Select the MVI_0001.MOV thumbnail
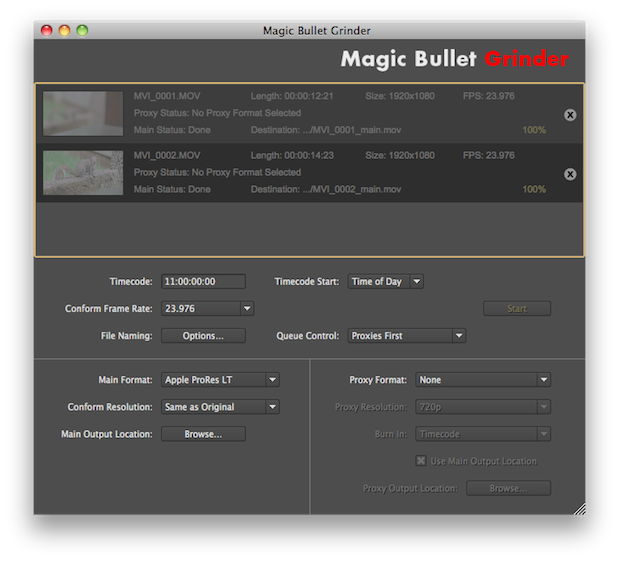The image size is (619, 561). tap(83, 114)
